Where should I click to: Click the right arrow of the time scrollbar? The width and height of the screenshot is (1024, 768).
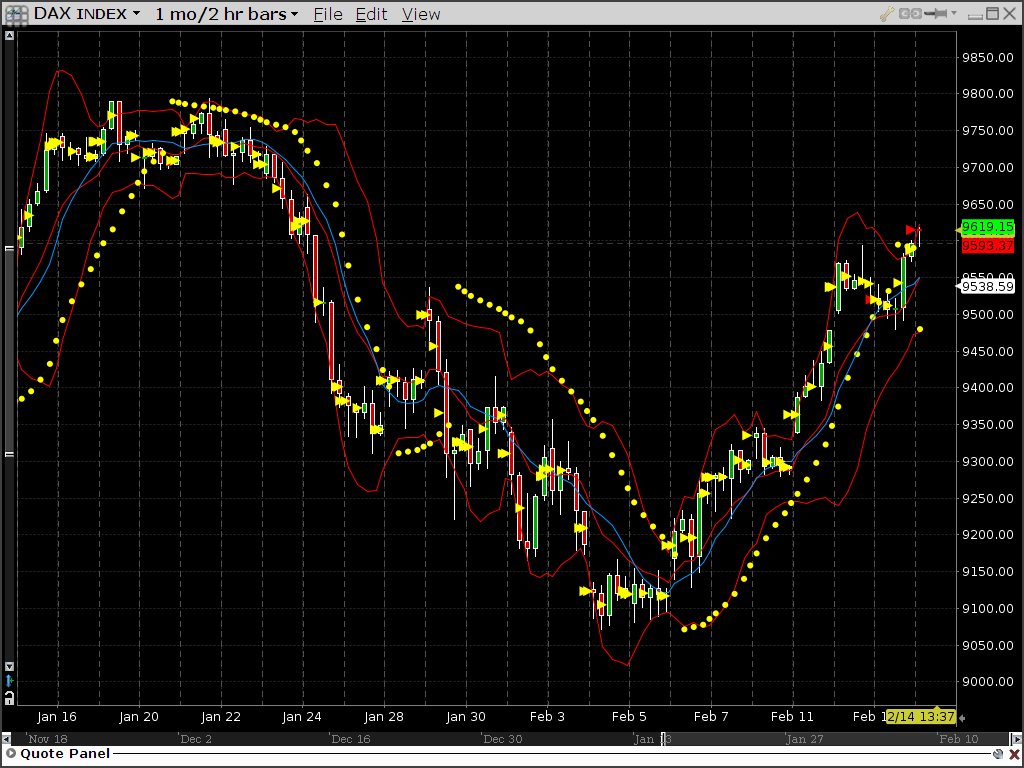click(x=1016, y=739)
